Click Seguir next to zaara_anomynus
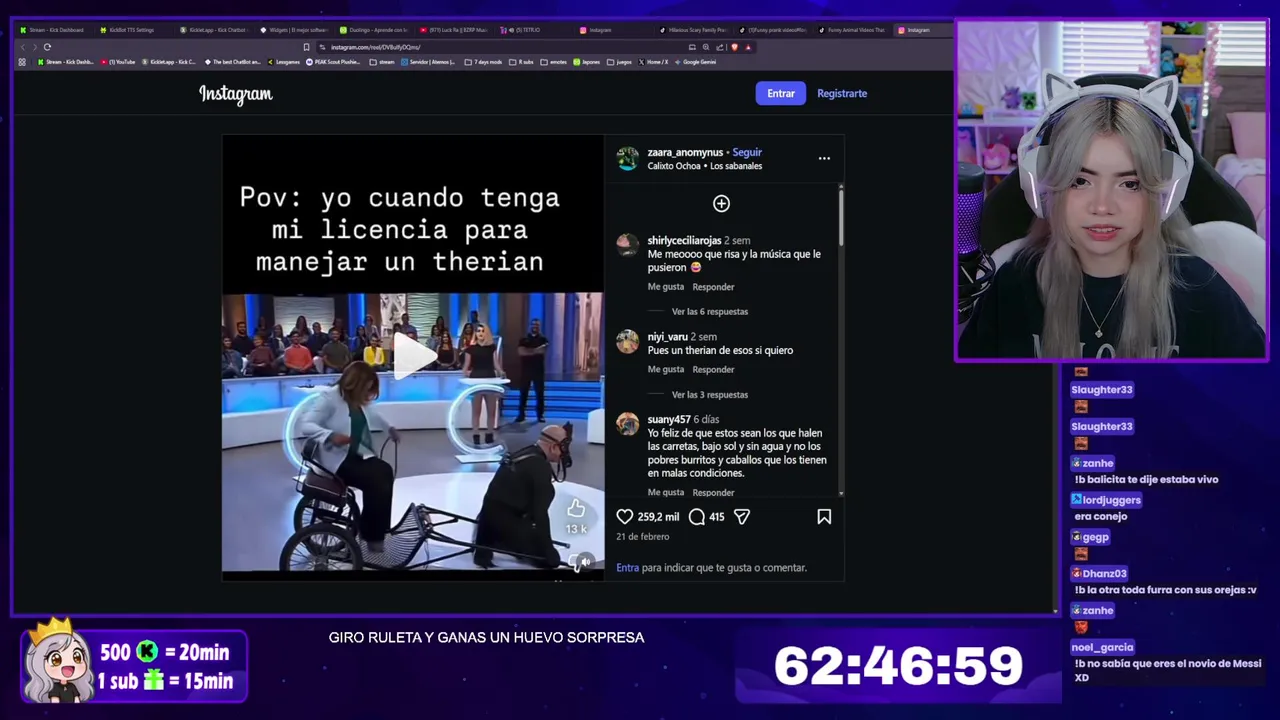 pyautogui.click(x=747, y=153)
